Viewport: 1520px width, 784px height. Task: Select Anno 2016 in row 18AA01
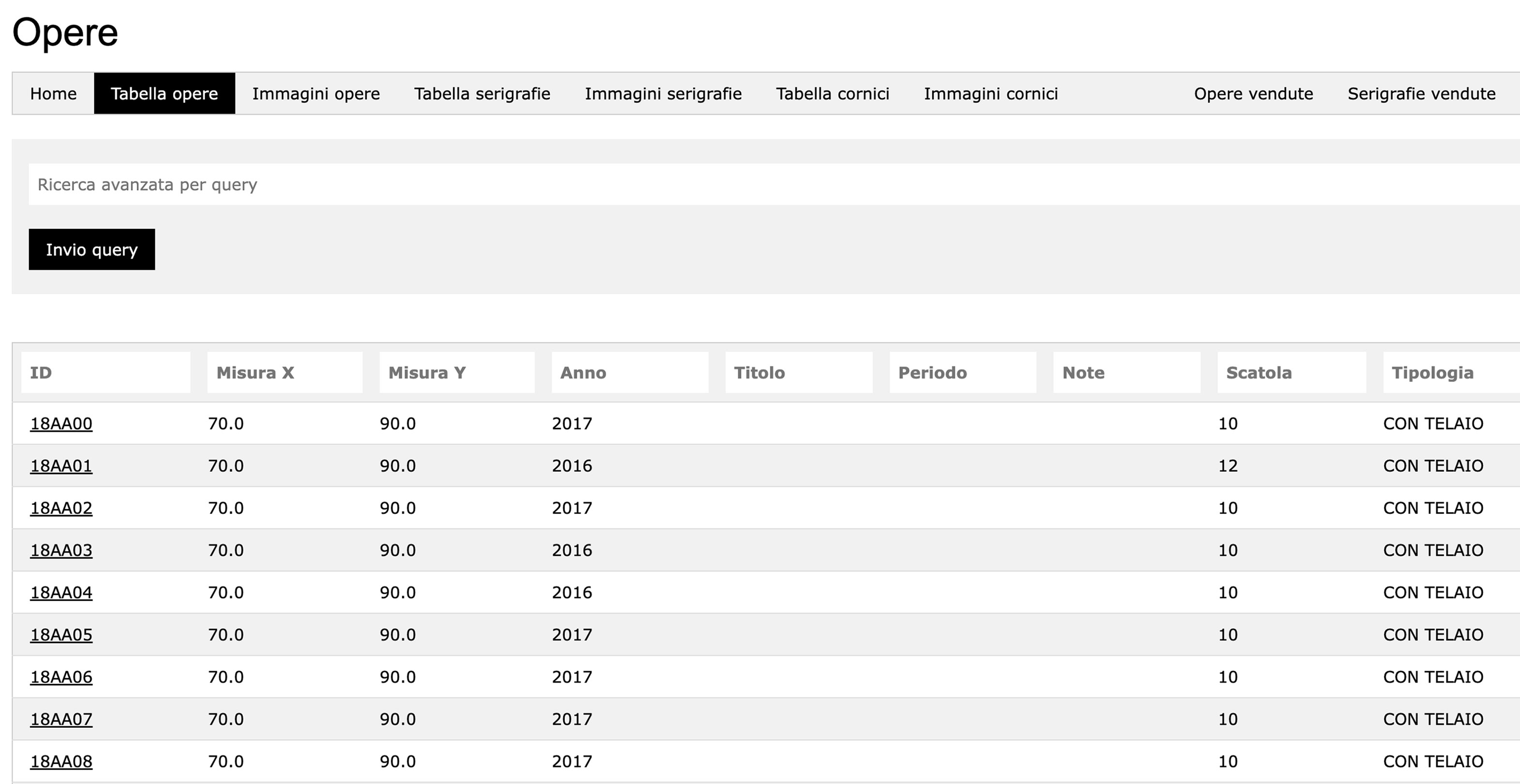[572, 466]
